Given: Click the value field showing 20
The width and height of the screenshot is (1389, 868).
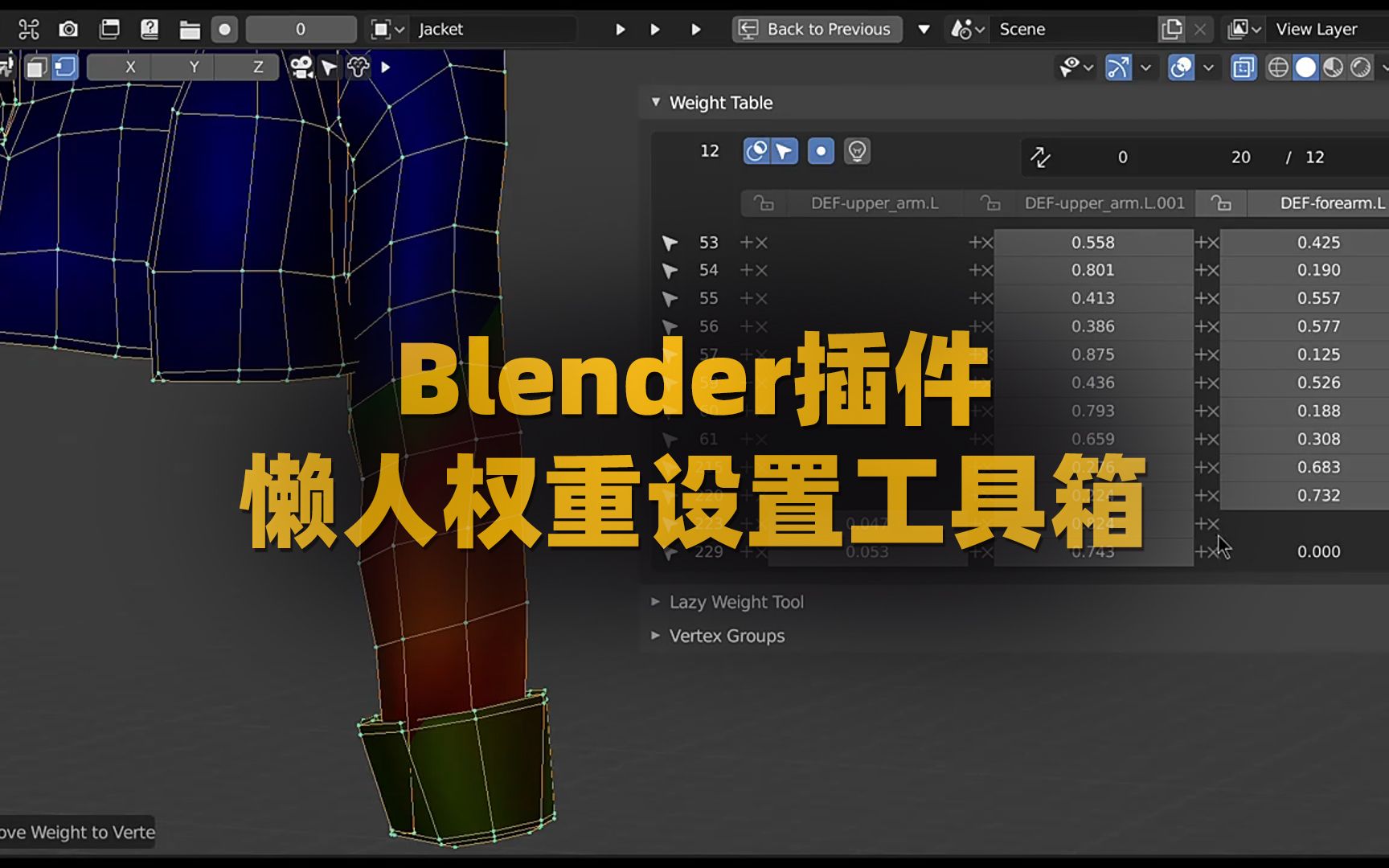Looking at the screenshot, I should [x=1241, y=157].
